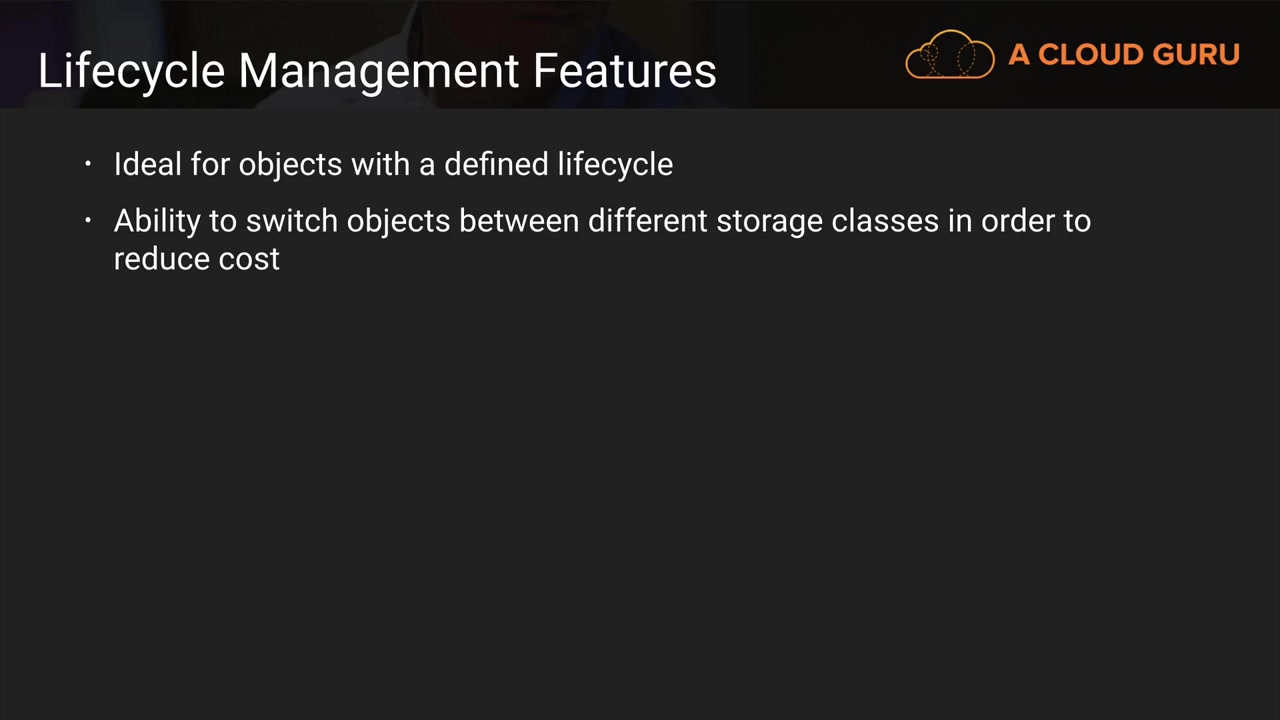
Task: Click the bullet dot before 'Ideal for objects'
Action: pyautogui.click(x=88, y=164)
